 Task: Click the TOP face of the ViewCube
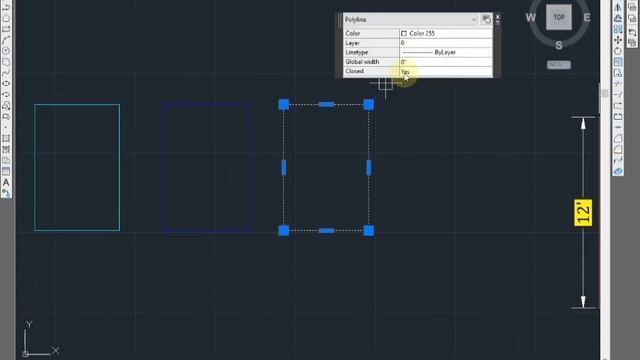559,17
